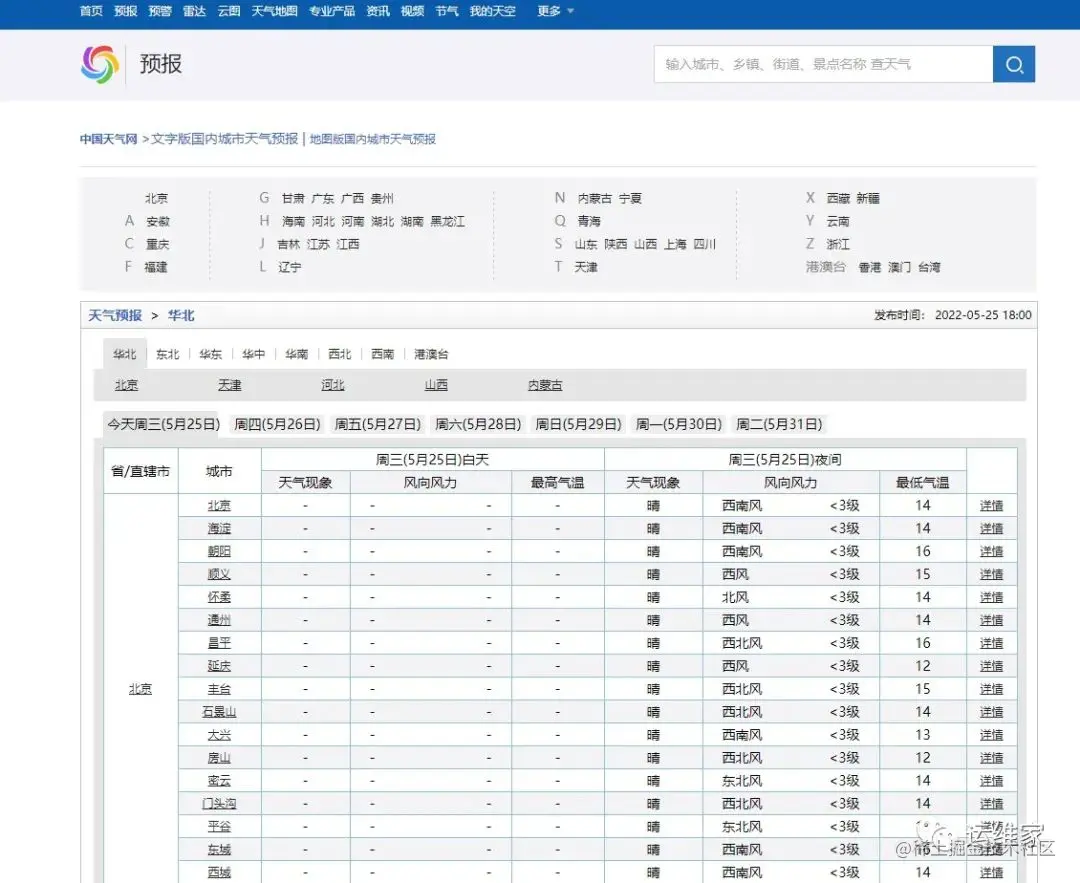
Task: Click the city search input field
Action: (820, 63)
